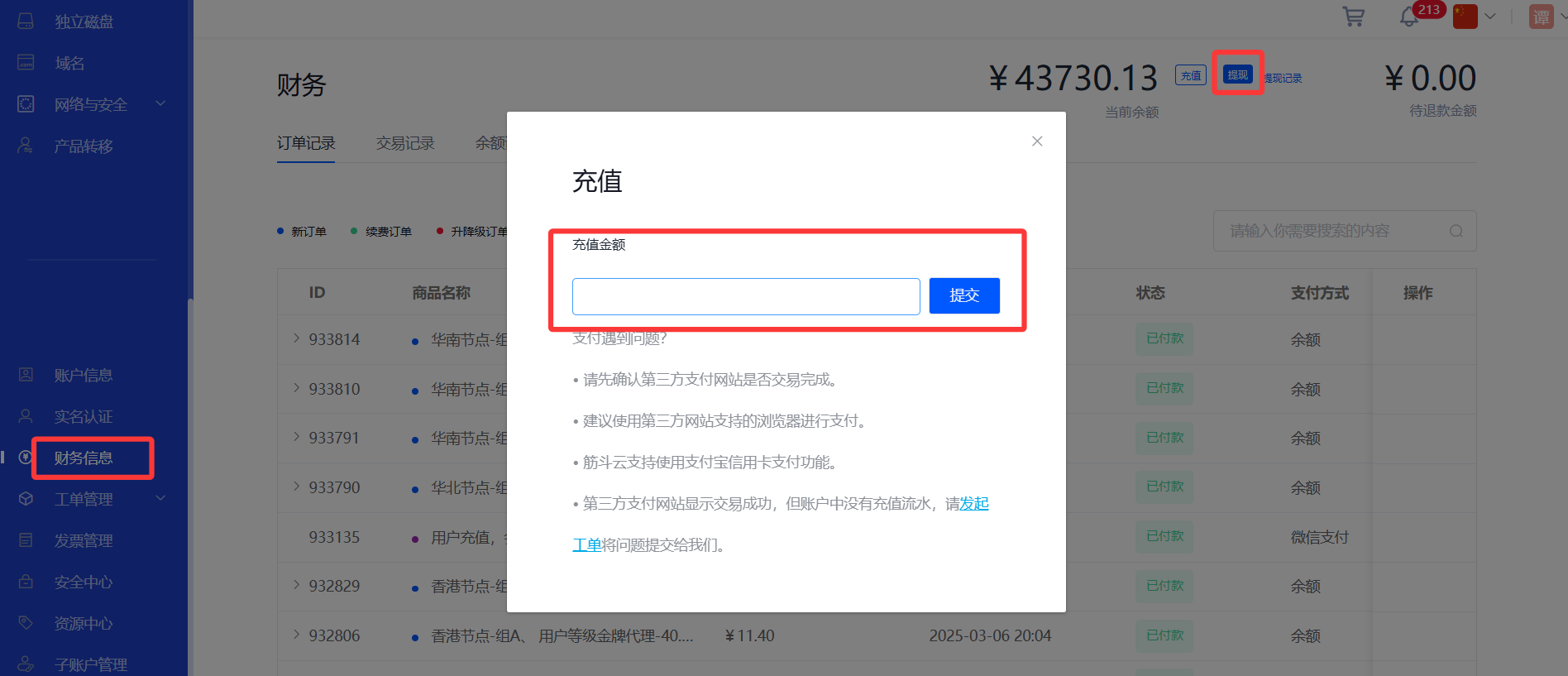Open 独立磁盘 in the sidebar
Image resolution: width=1568 pixels, height=676 pixels.
84,22
